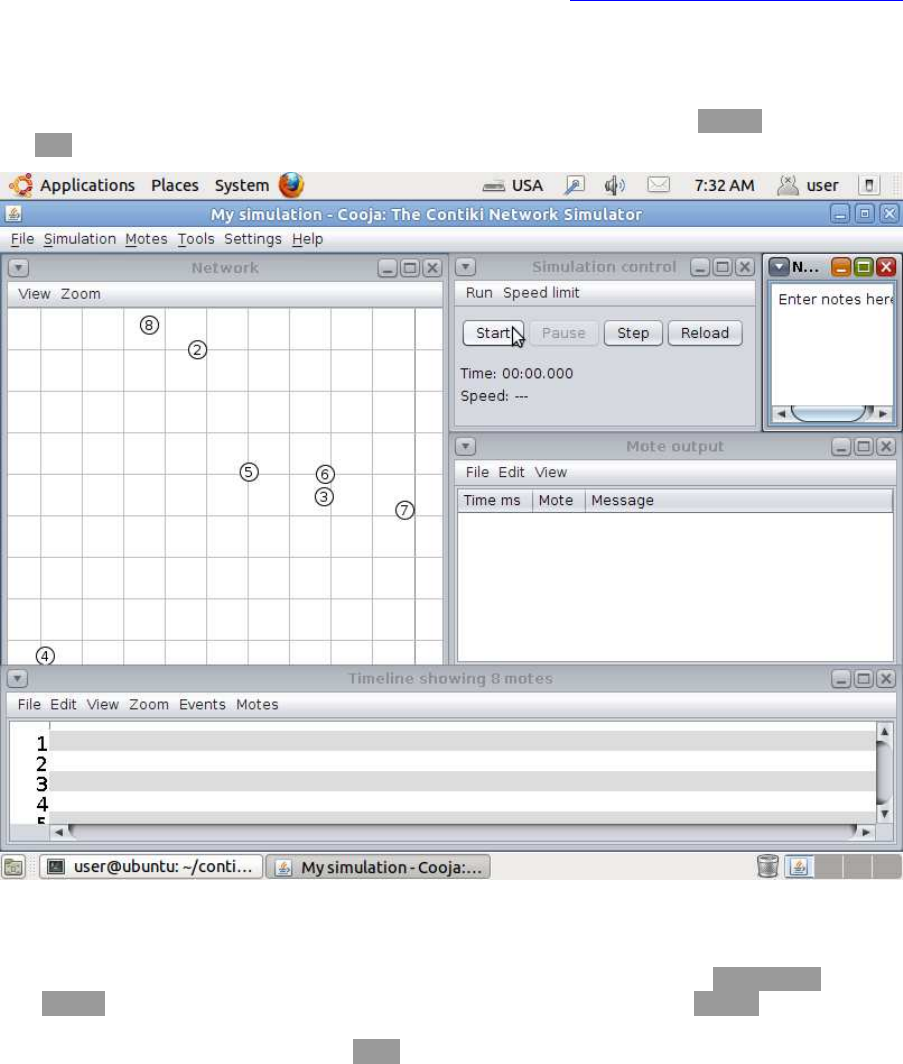
Task: Select mote 2 in the Network view
Action: pos(197,350)
